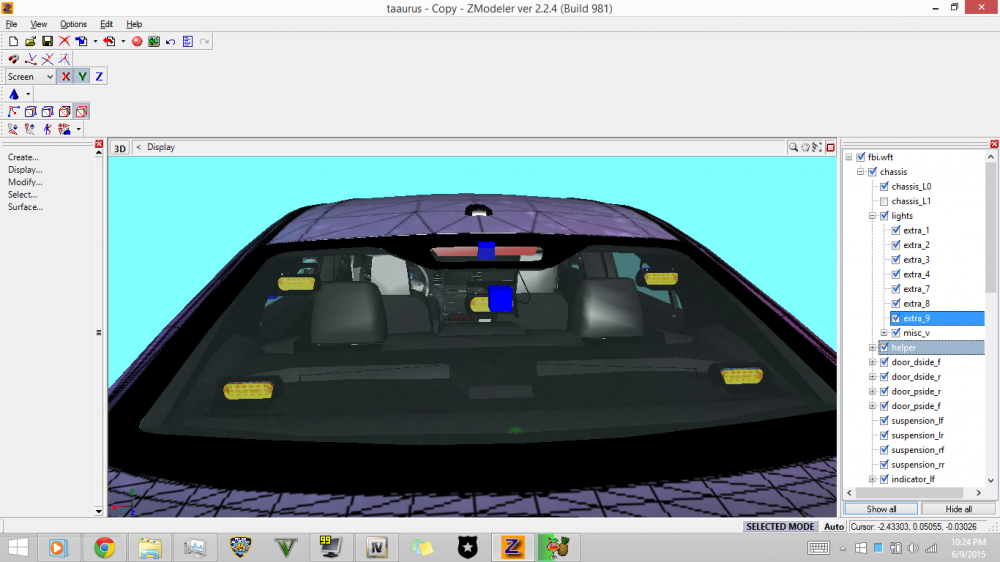Viewport: 1000px width, 562px height.
Task: Click the first selection filter icon in bottom toolbar row
Action: (13, 129)
